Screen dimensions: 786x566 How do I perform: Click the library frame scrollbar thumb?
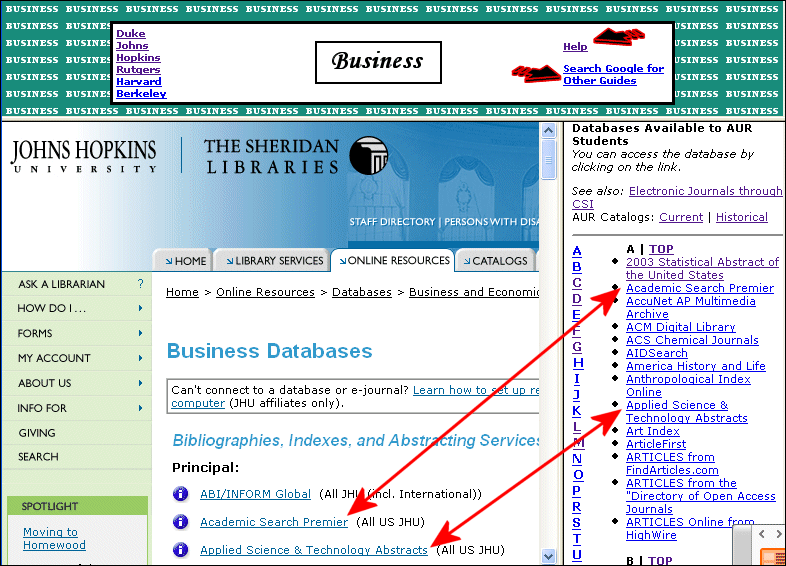(548, 160)
